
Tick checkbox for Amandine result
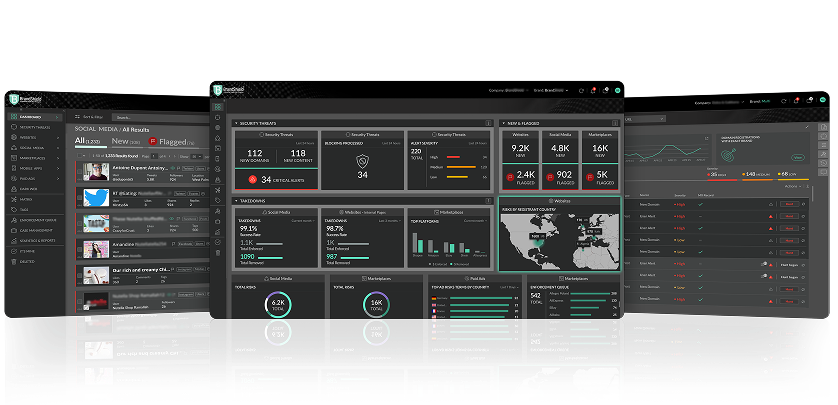click(80, 250)
